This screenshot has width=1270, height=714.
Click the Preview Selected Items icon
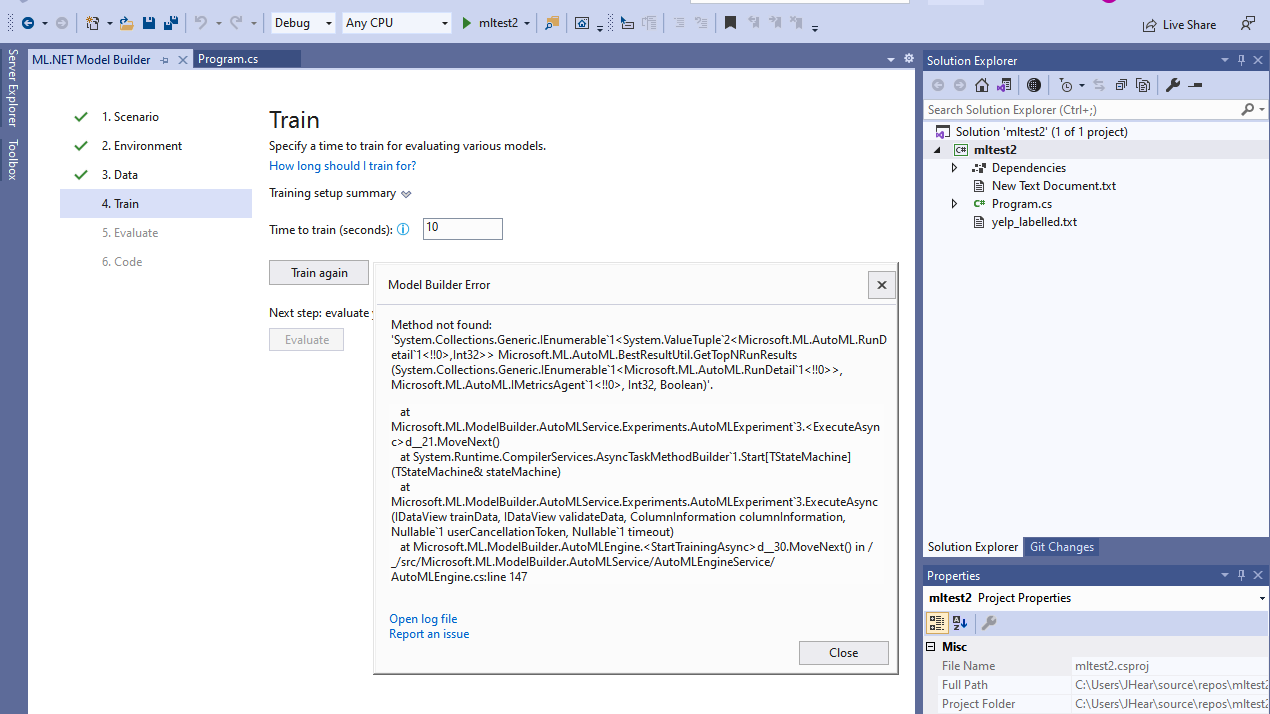(1195, 85)
